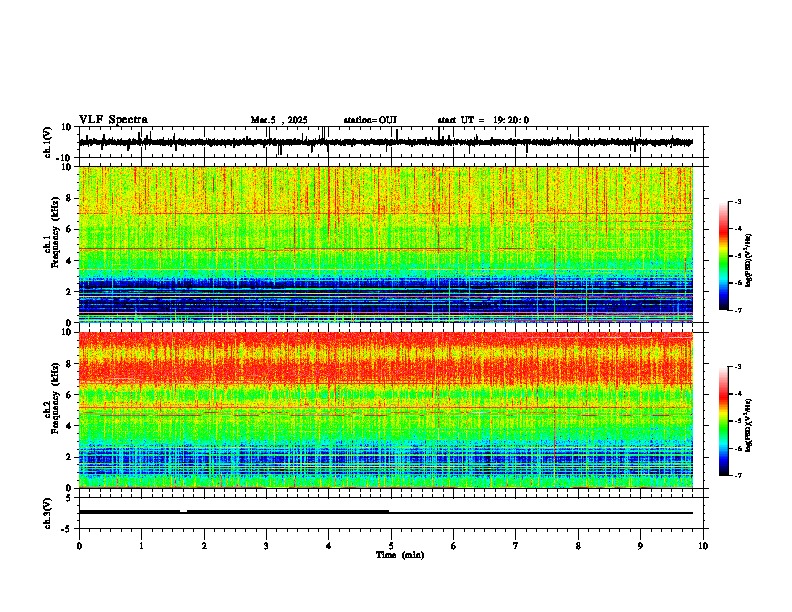Select the date text "Mar.5 , 2025"
The image size is (792, 612).
point(279,120)
